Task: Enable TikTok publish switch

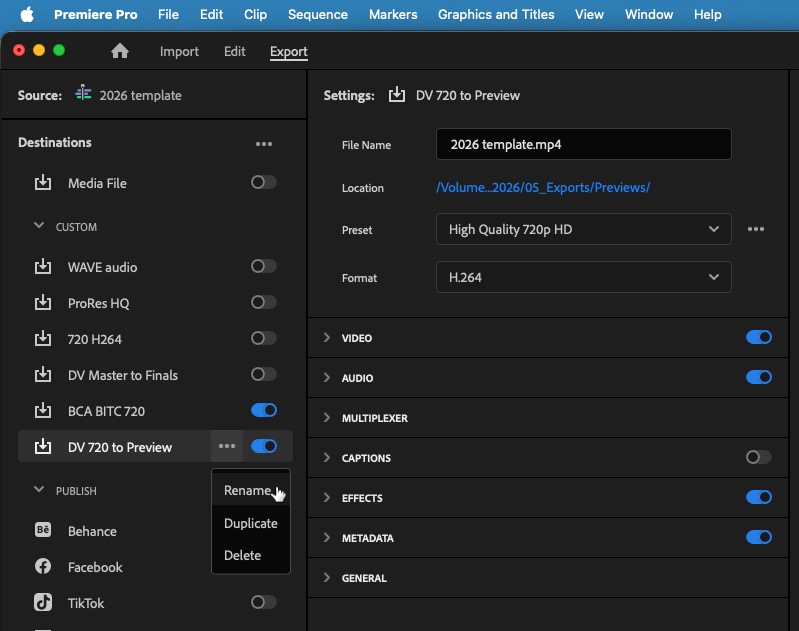Action: tap(263, 602)
